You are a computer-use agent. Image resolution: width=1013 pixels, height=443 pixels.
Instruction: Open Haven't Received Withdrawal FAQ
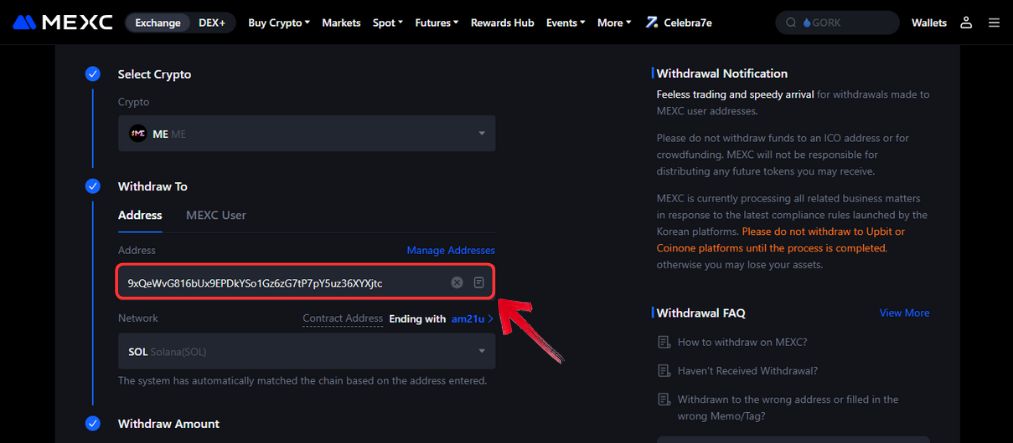[748, 371]
